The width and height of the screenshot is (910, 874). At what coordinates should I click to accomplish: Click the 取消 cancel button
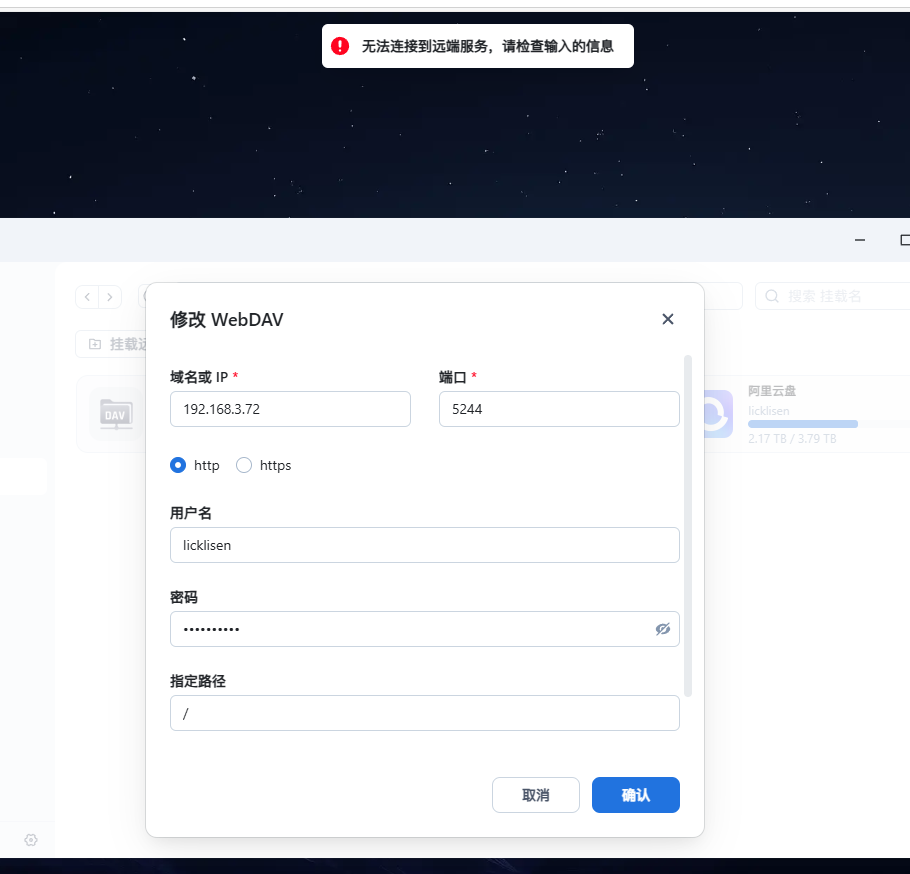[536, 795]
